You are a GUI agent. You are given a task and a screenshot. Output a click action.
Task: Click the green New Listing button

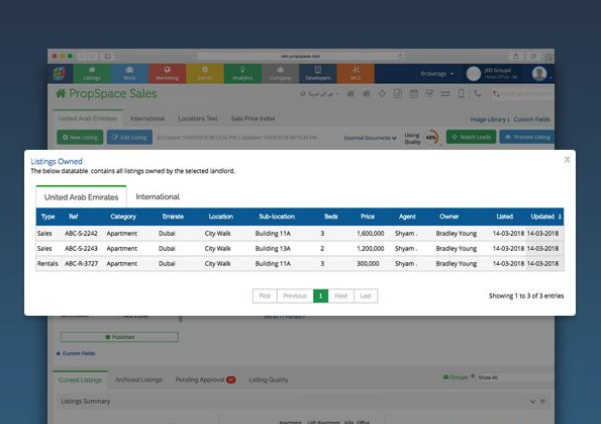80,137
